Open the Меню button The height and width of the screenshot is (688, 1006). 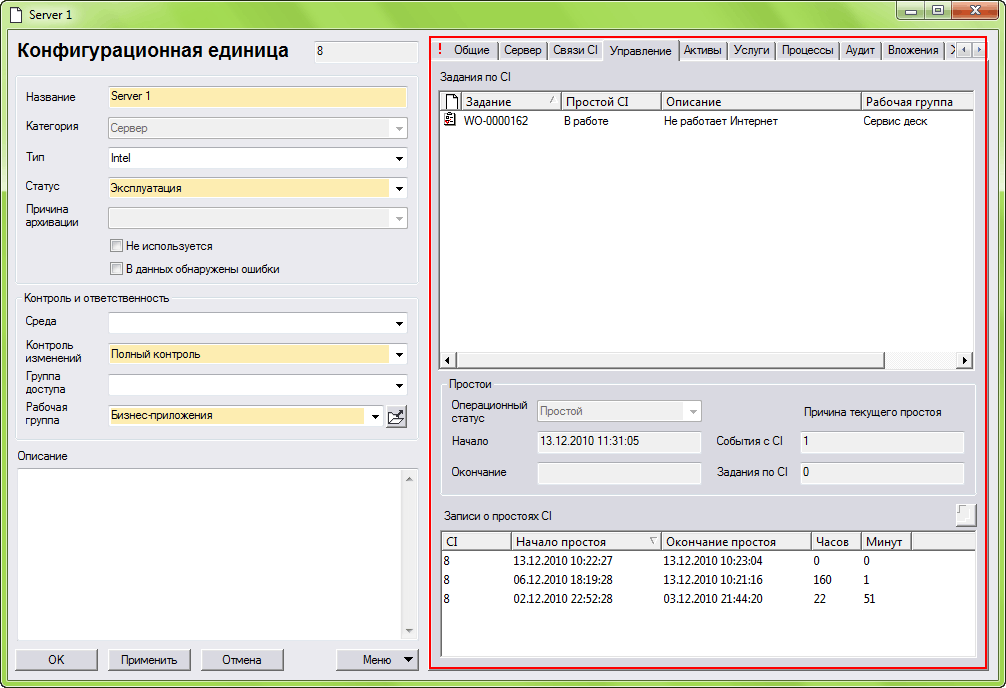pyautogui.click(x=377, y=660)
